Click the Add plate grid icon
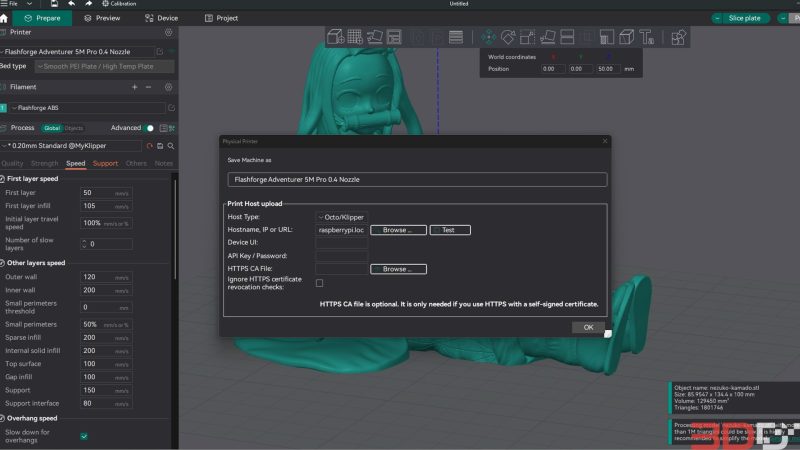Screen dimensions: 800x450 (355, 37)
